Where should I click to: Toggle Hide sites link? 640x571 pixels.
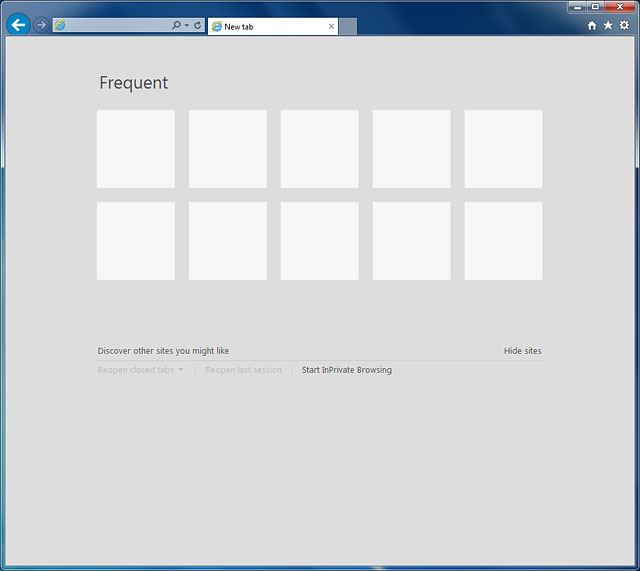522,351
